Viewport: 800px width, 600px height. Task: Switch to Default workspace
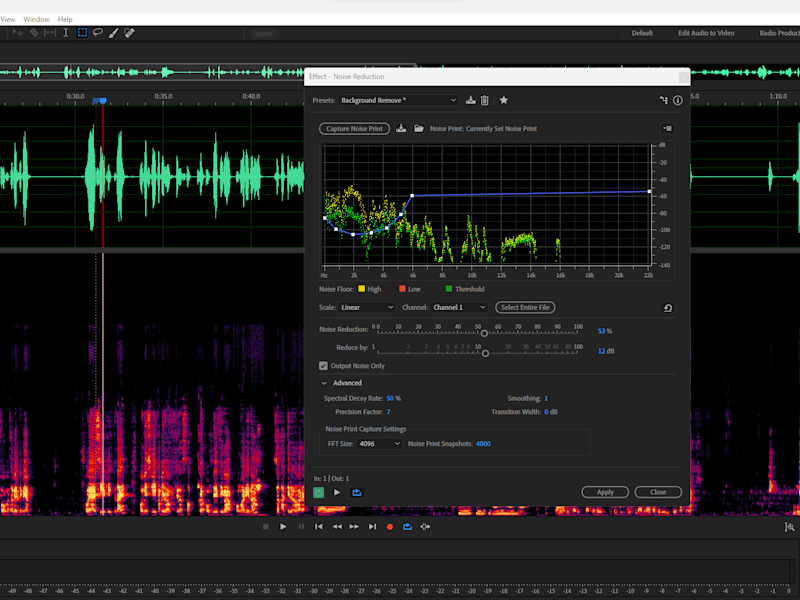642,33
